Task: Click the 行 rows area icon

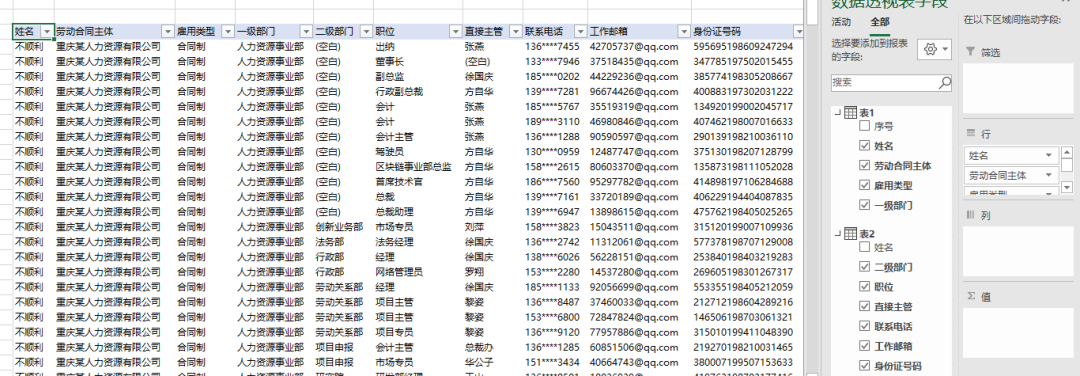Action: click(971, 134)
